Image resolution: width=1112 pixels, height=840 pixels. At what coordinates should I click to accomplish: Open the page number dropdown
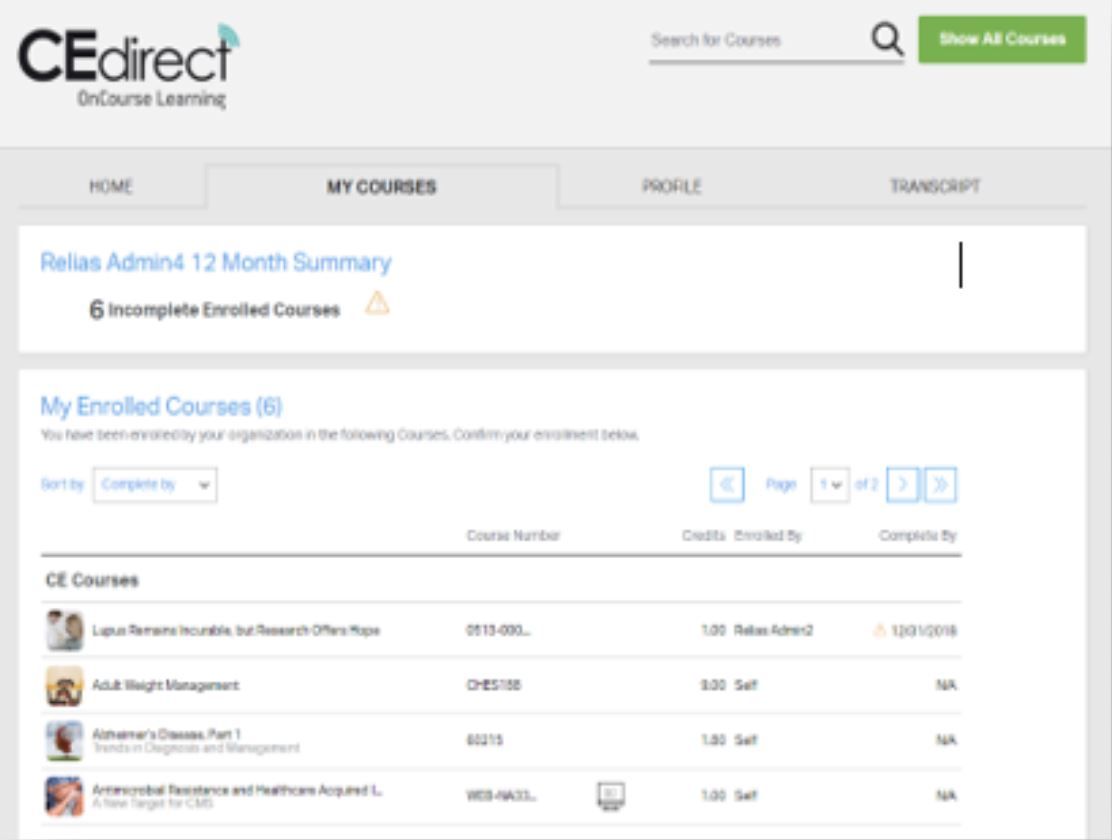[830, 485]
